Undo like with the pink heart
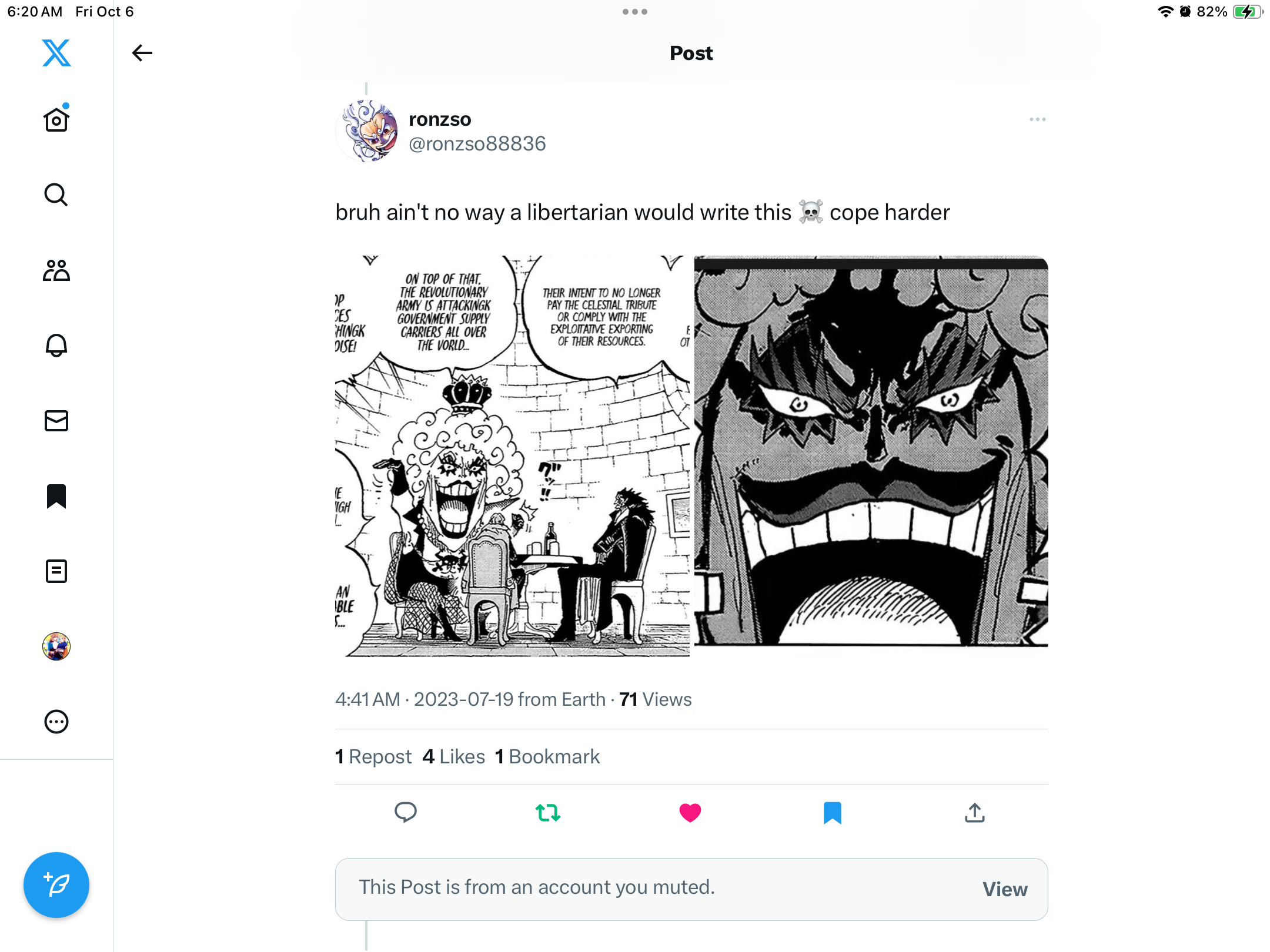The height and width of the screenshot is (952, 1270). pos(690,813)
